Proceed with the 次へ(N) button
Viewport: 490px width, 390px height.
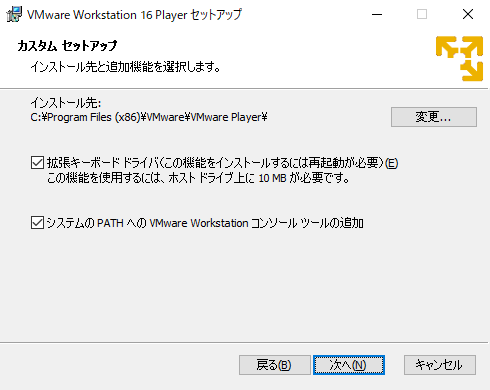[x=349, y=365]
